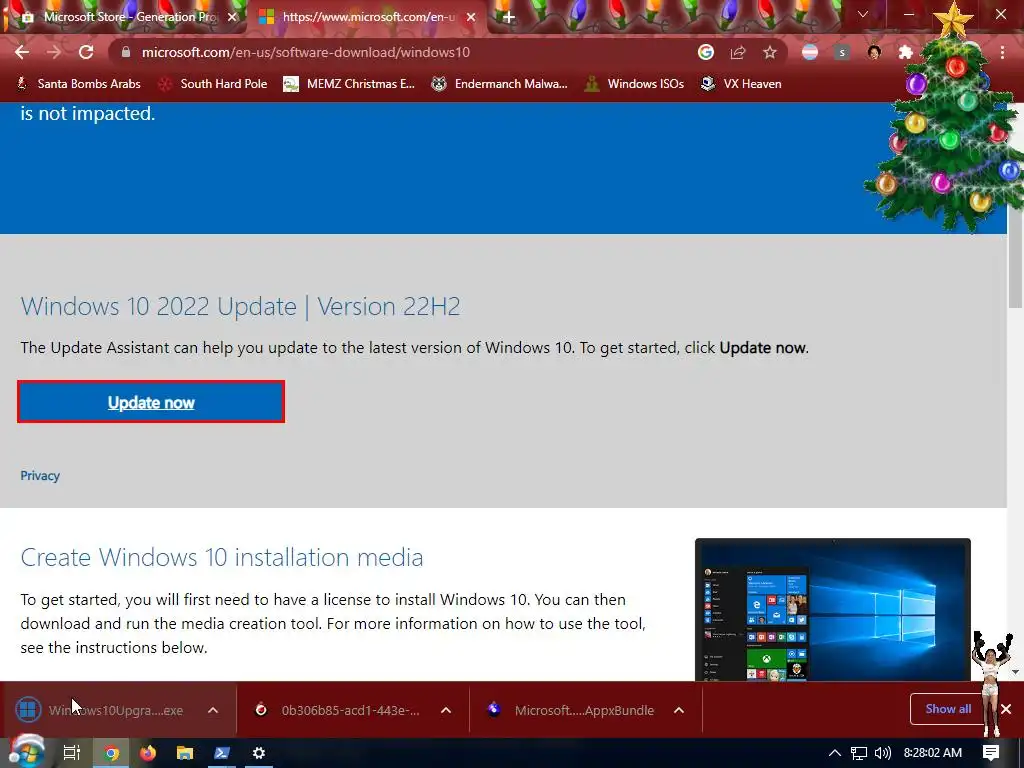Click the Chrome taskbar icon
Image resolution: width=1024 pixels, height=768 pixels.
click(x=112, y=753)
